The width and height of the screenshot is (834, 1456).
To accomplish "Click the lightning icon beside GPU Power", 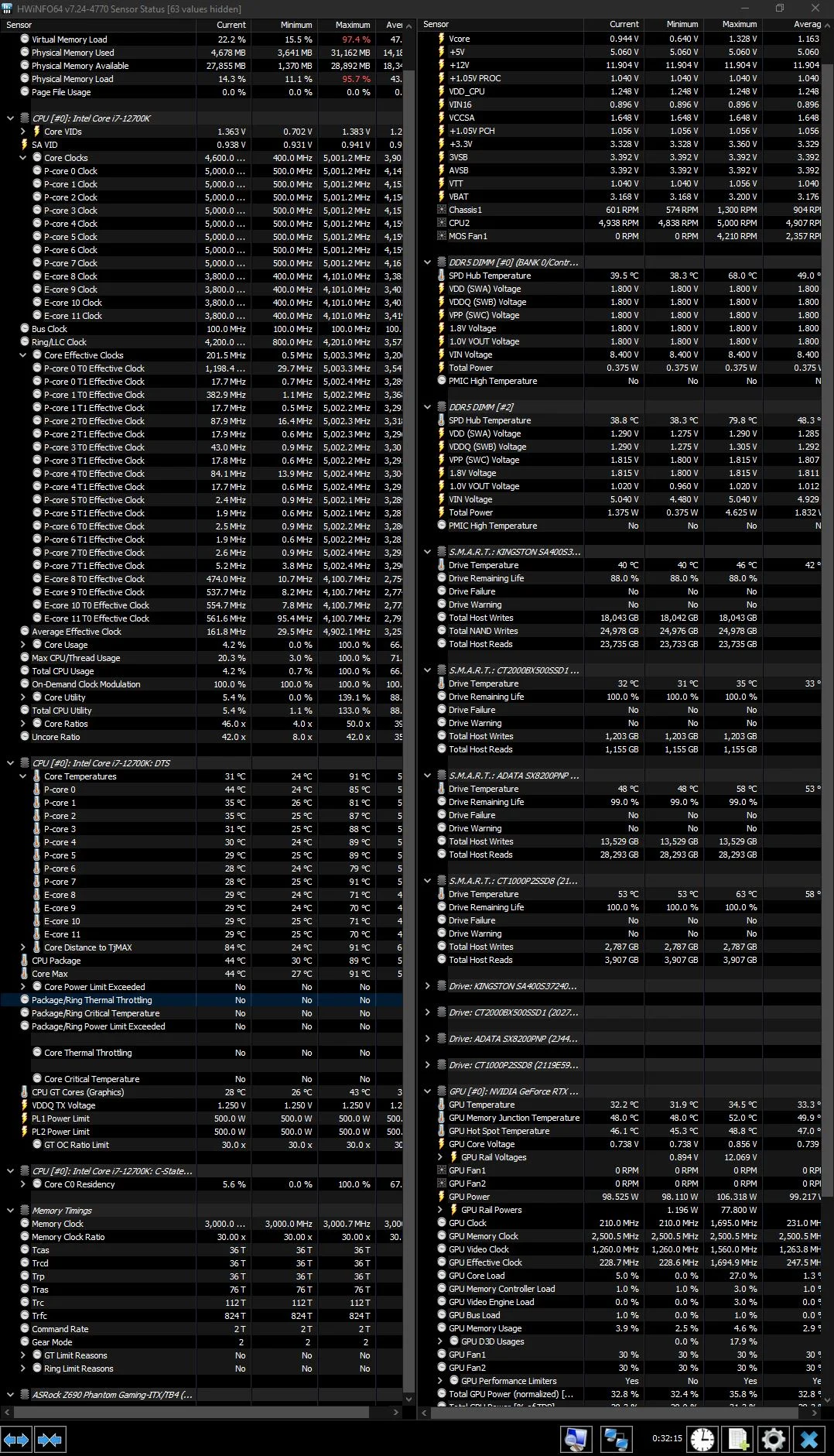I will pos(441,1197).
